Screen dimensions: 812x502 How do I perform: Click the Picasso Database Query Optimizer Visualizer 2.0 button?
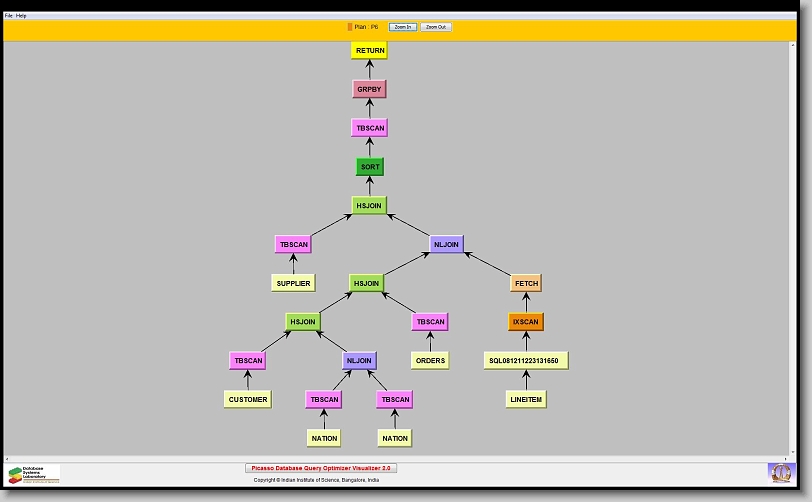[x=321, y=468]
